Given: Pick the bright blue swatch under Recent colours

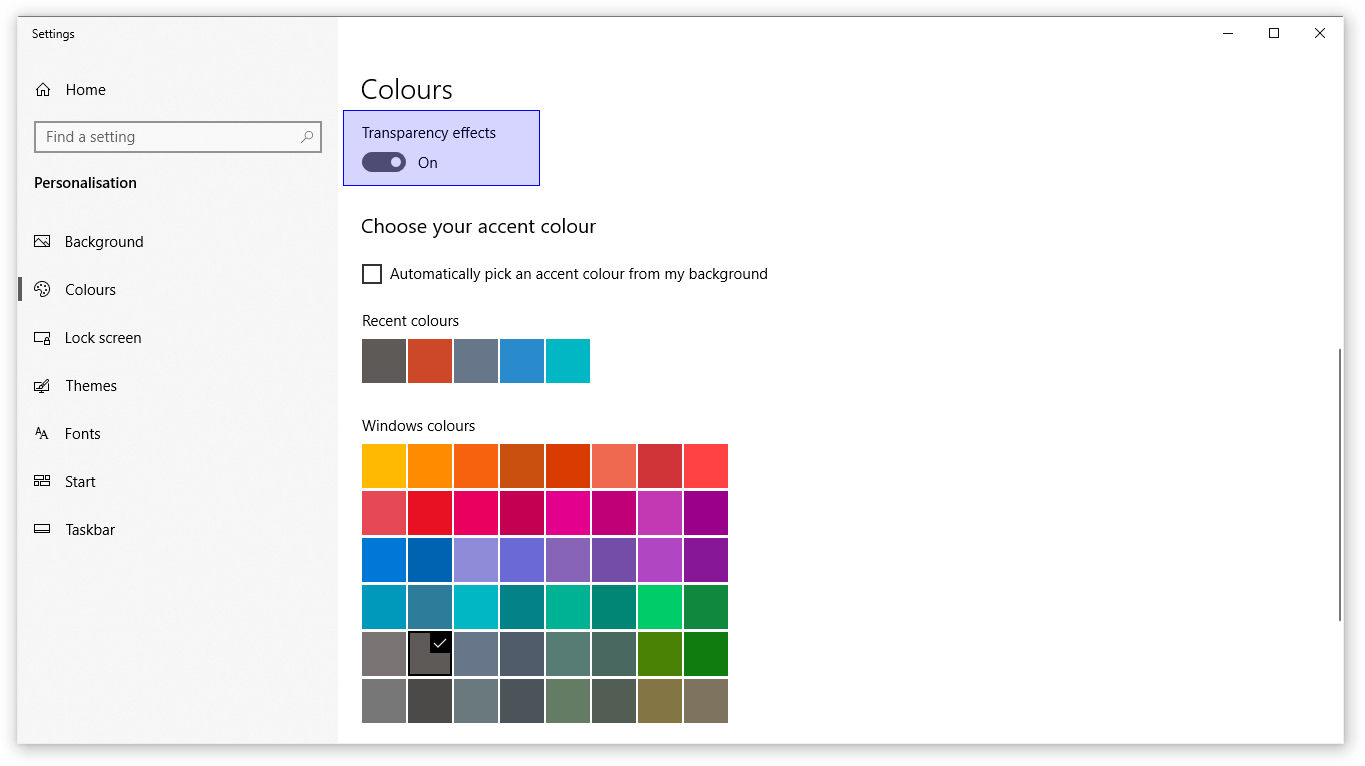Looking at the screenshot, I should pyautogui.click(x=522, y=361).
